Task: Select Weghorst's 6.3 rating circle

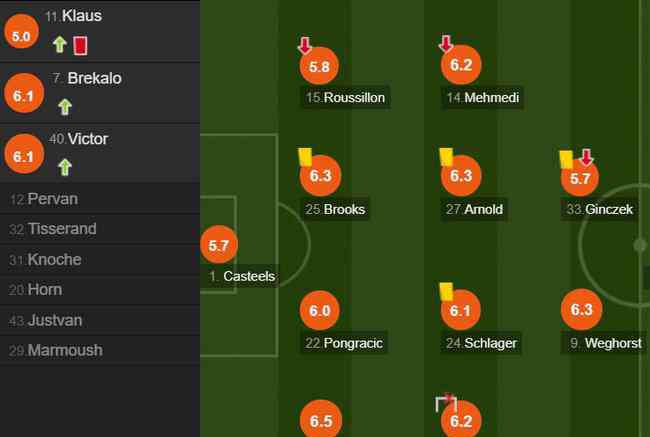Action: click(x=581, y=309)
